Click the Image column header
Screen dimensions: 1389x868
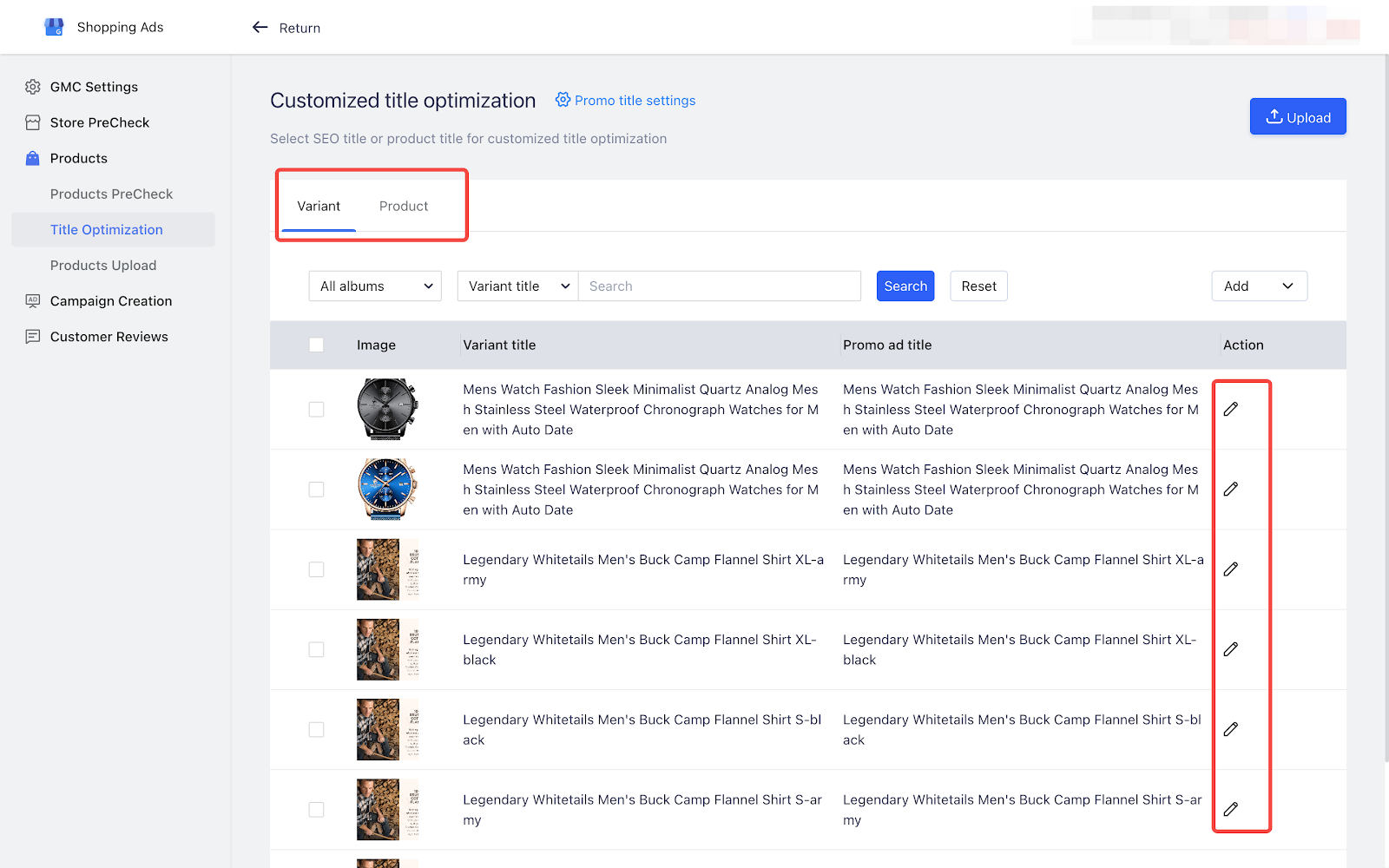click(376, 345)
